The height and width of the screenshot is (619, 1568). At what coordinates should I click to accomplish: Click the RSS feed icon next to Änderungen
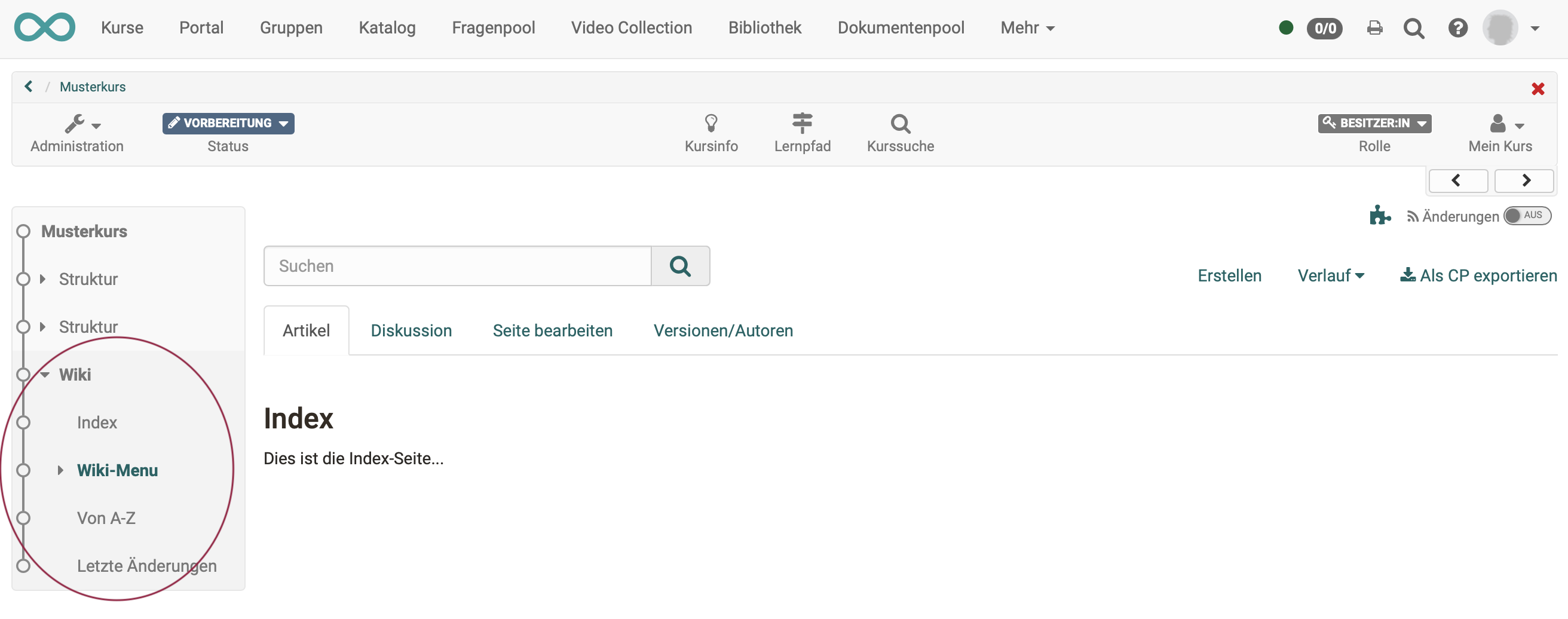point(1413,216)
